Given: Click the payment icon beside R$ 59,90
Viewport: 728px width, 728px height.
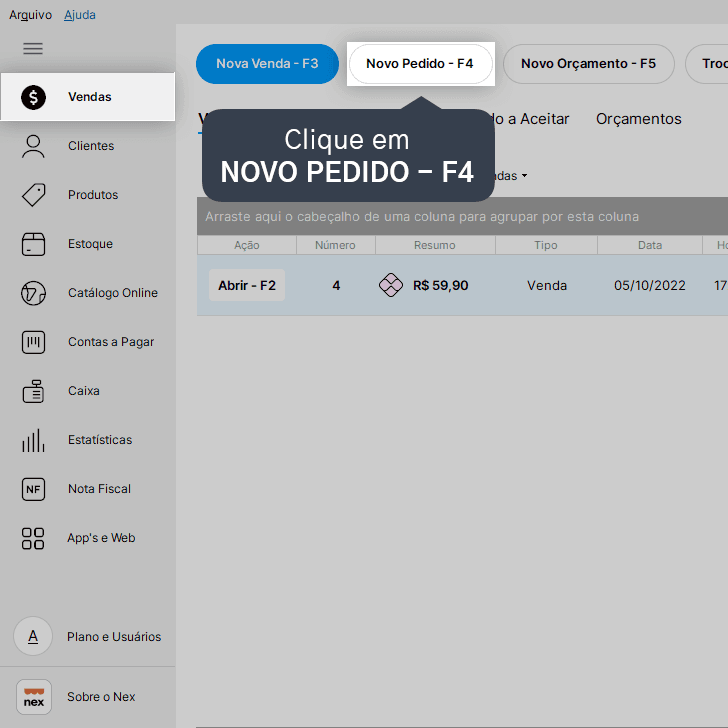Looking at the screenshot, I should 391,285.
